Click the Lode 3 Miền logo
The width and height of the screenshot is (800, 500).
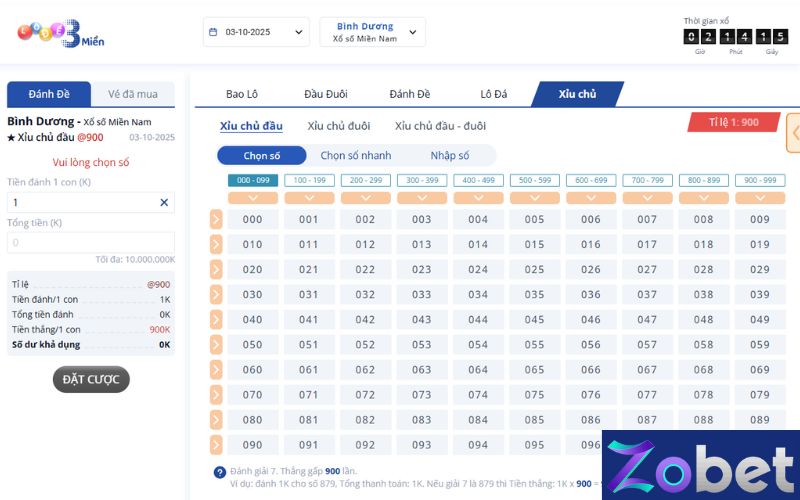pos(60,33)
